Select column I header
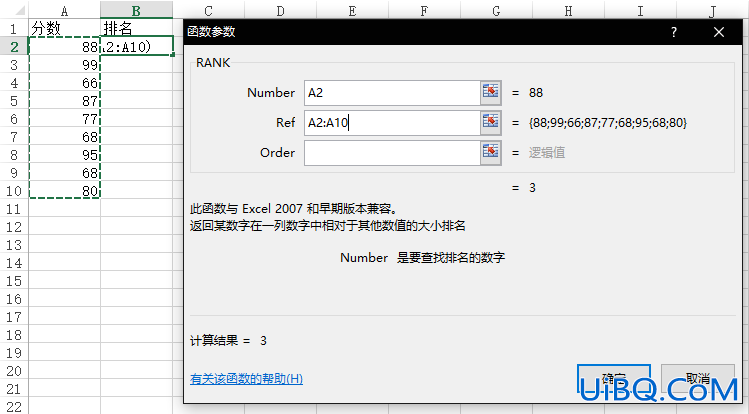The width and height of the screenshot is (749, 414). click(641, 11)
